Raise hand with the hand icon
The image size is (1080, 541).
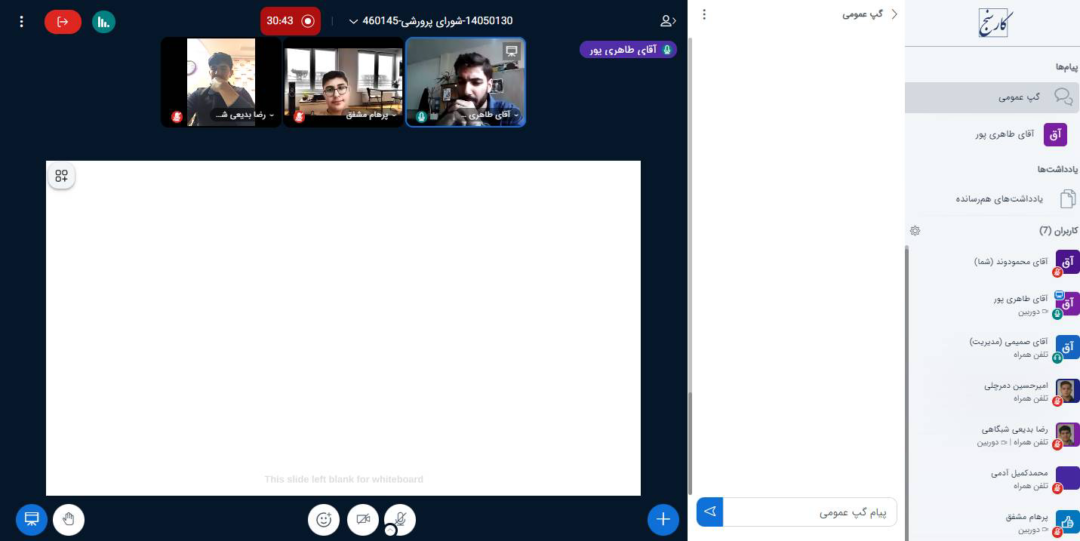[68, 520]
